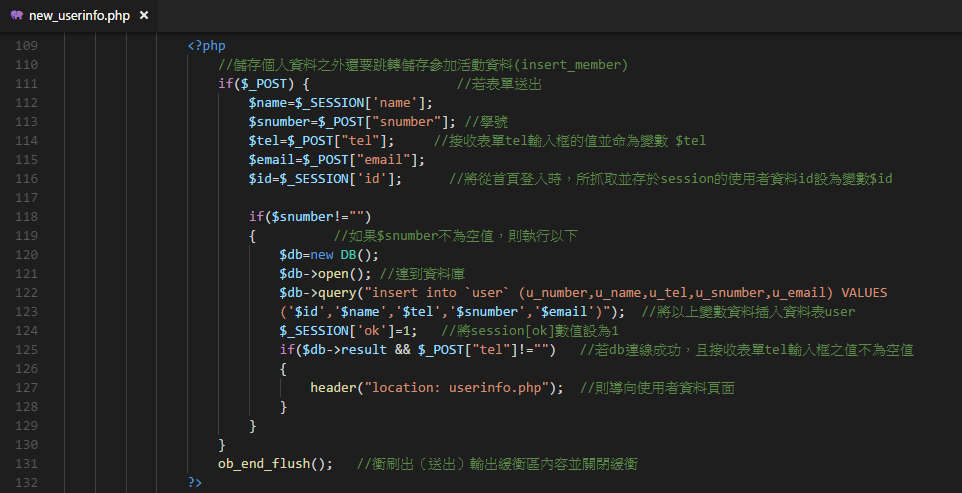Click line number 126
The height and width of the screenshot is (493, 962).
(26, 369)
